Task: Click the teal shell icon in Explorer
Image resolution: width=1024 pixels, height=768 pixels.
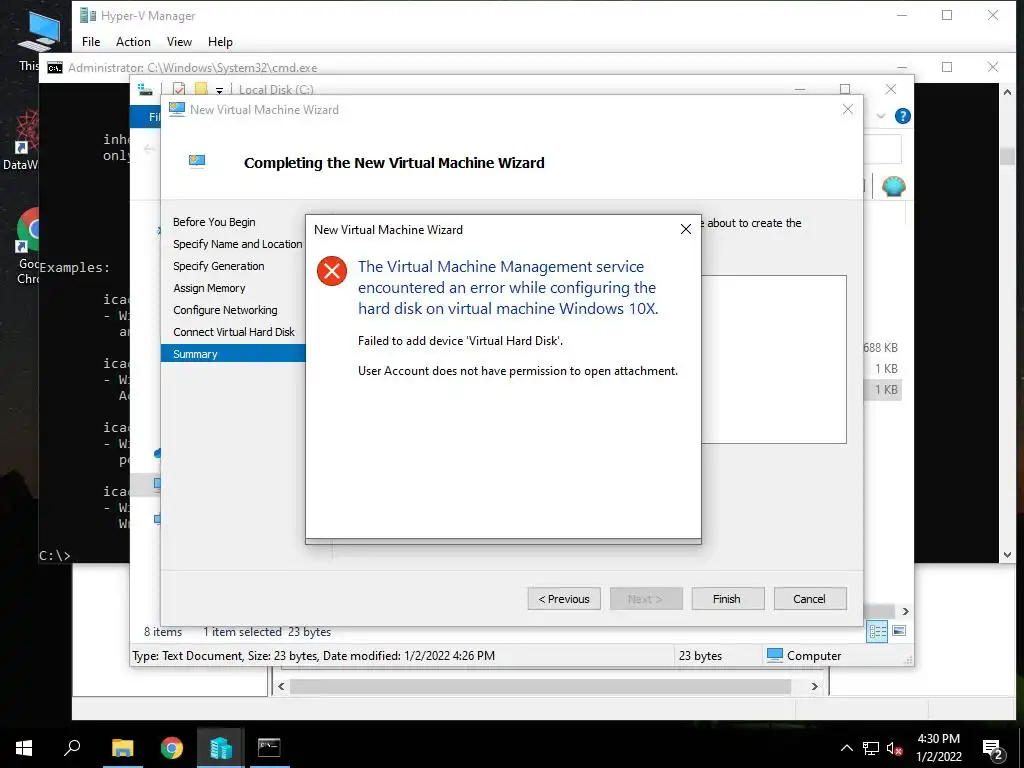Action: tap(893, 187)
